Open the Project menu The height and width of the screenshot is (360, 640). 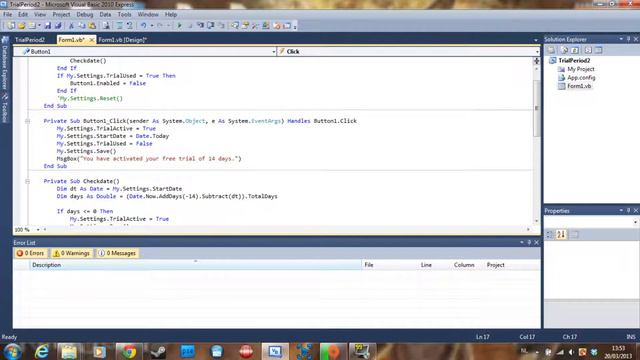tap(61, 14)
